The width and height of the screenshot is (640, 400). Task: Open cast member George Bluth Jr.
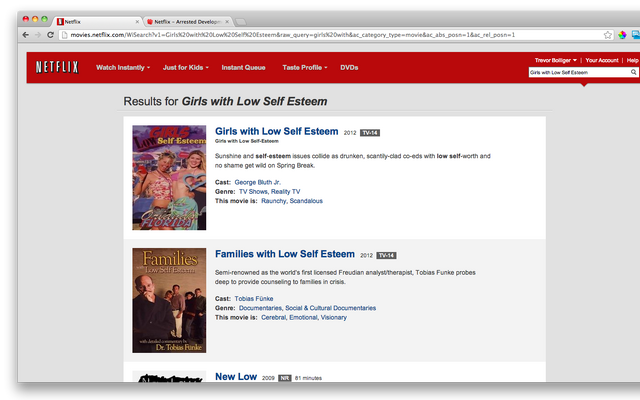(258, 182)
